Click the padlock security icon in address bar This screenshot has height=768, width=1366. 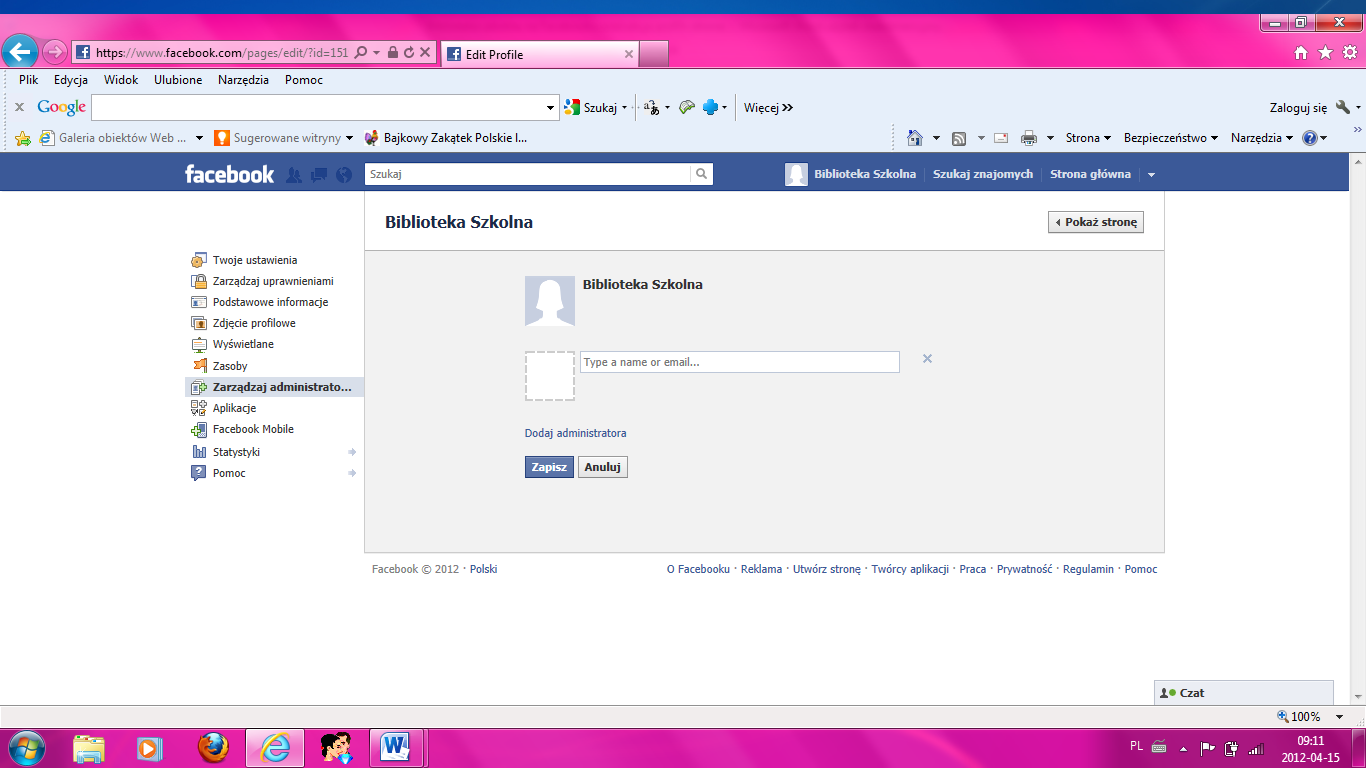coord(392,52)
